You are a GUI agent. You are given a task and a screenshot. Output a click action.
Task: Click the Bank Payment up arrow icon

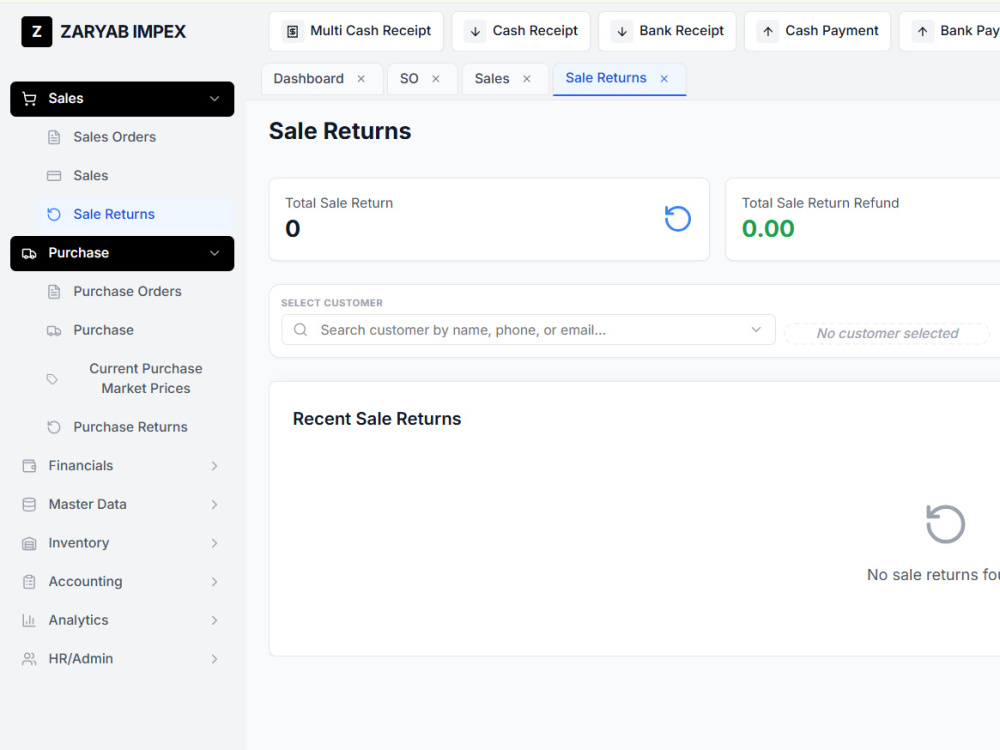(x=922, y=31)
